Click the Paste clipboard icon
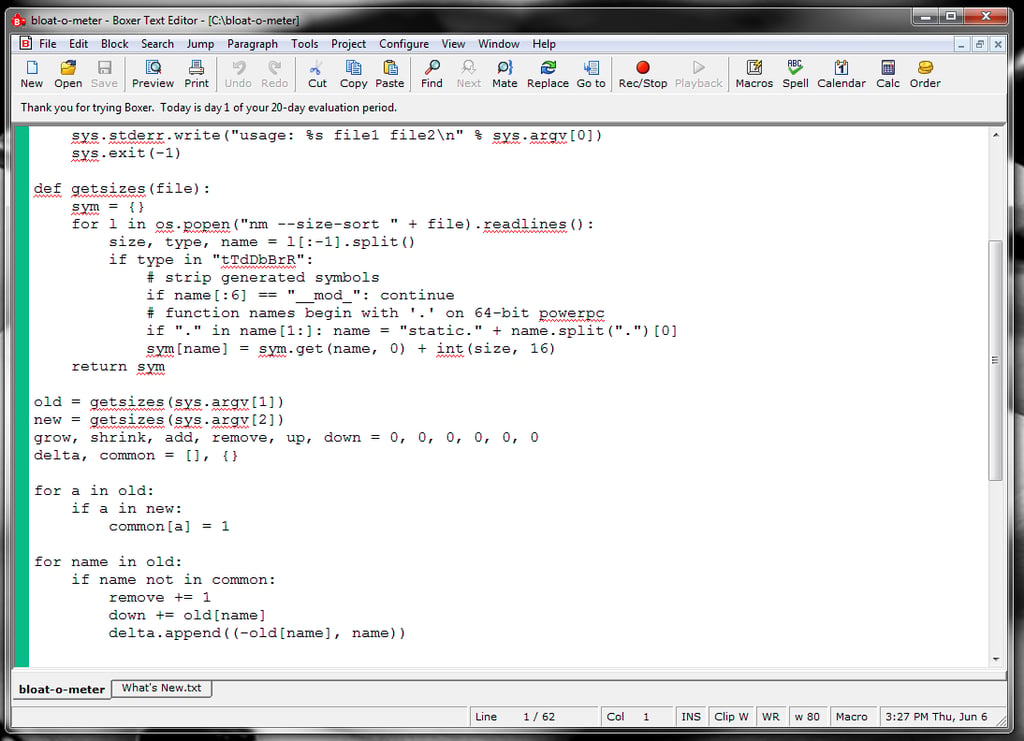The width and height of the screenshot is (1024, 741). (390, 74)
